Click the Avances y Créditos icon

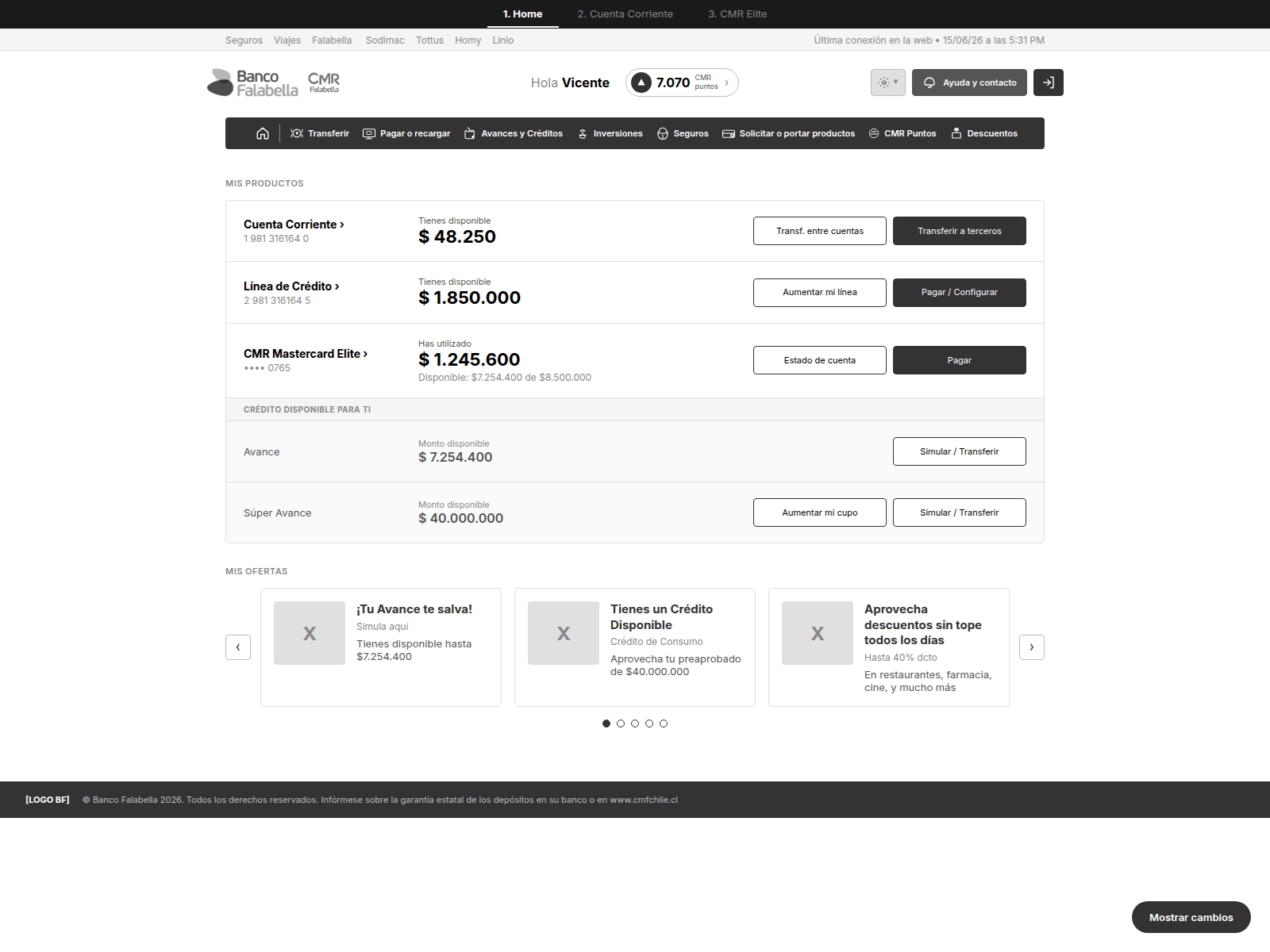(470, 133)
